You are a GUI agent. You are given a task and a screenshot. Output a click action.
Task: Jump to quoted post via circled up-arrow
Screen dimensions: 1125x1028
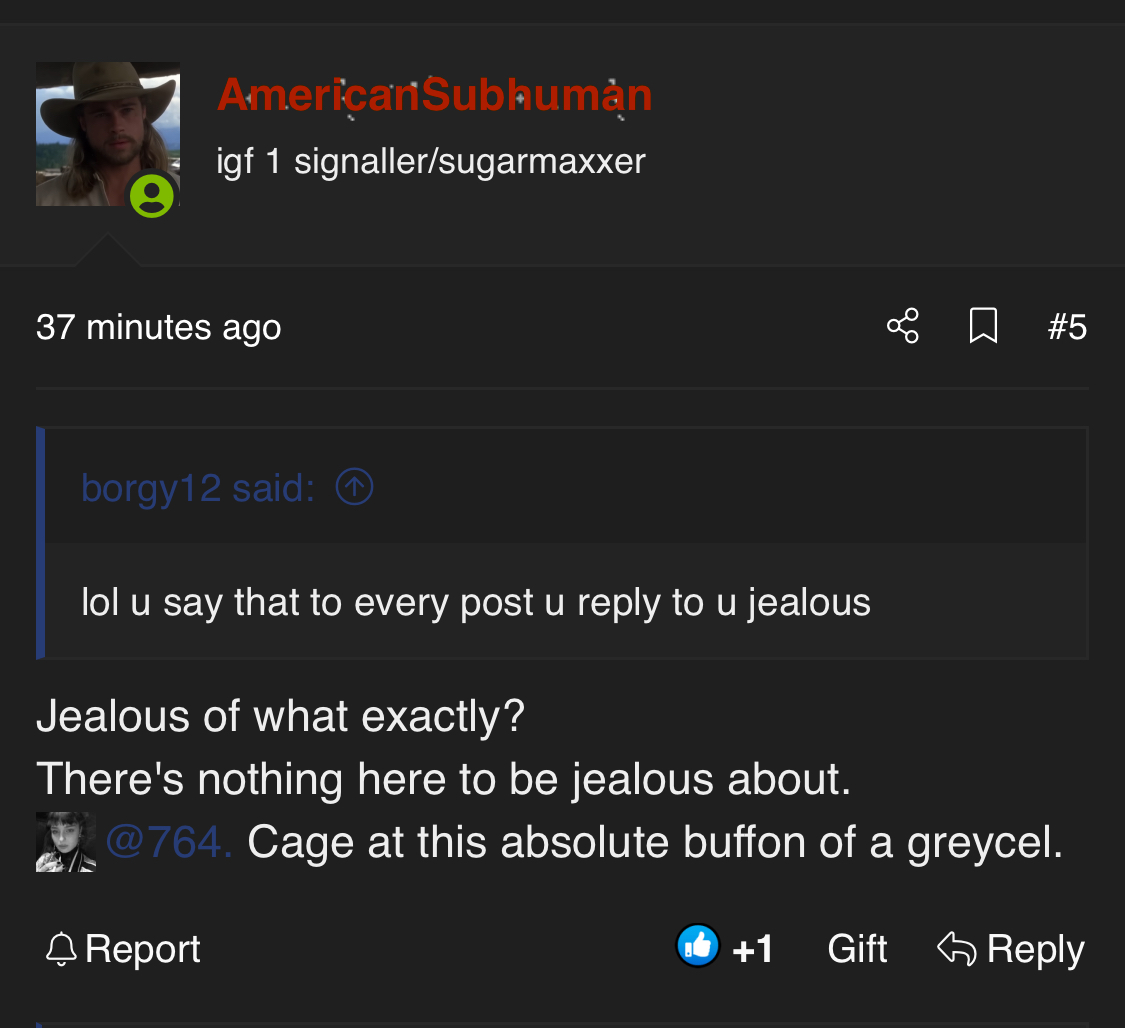pyautogui.click(x=354, y=488)
